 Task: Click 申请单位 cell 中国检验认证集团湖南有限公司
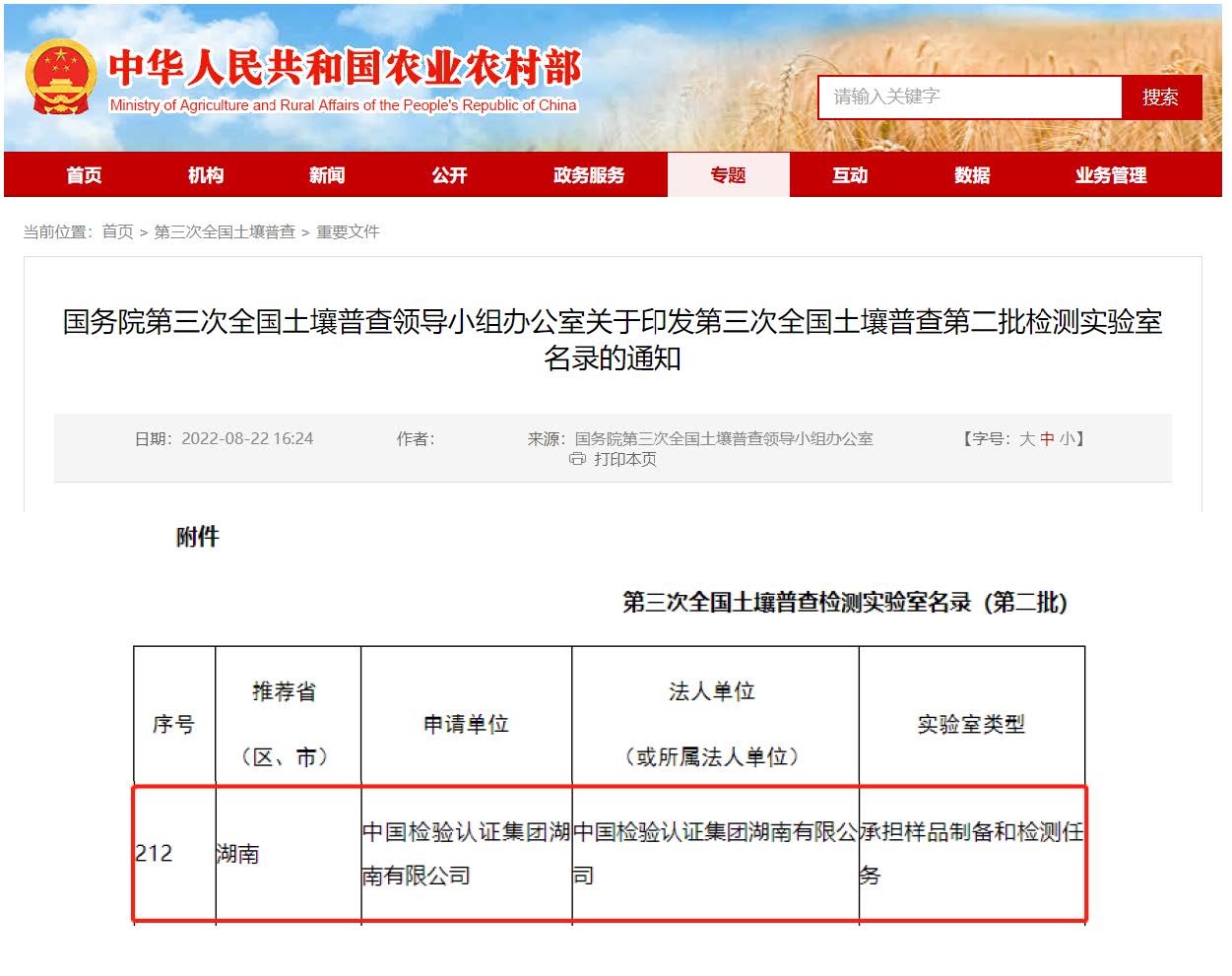[467, 854]
